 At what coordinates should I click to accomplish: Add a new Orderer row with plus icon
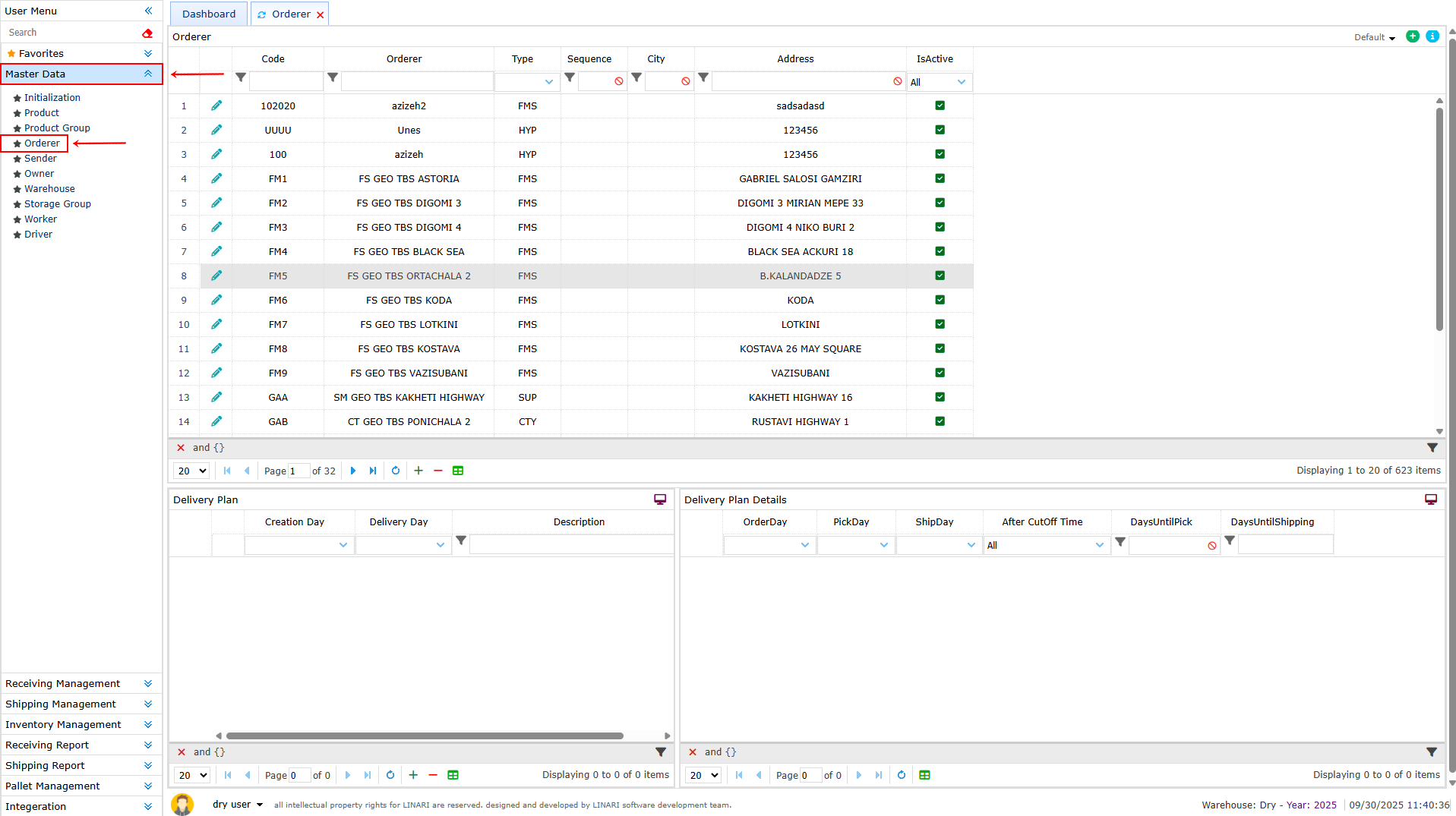coord(418,471)
